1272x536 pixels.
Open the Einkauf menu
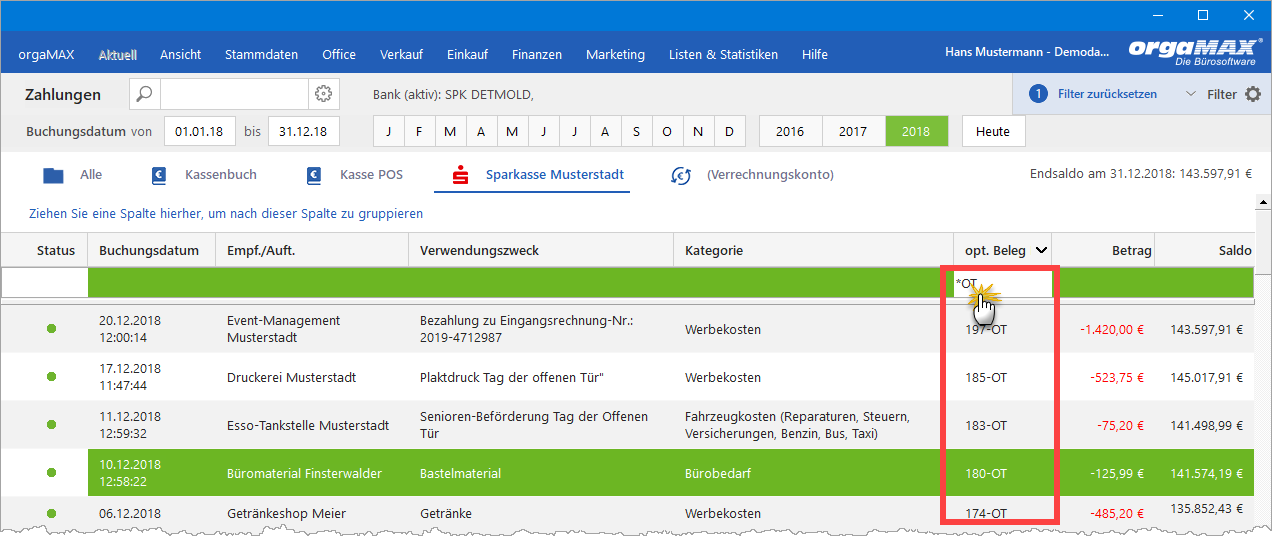click(x=467, y=54)
